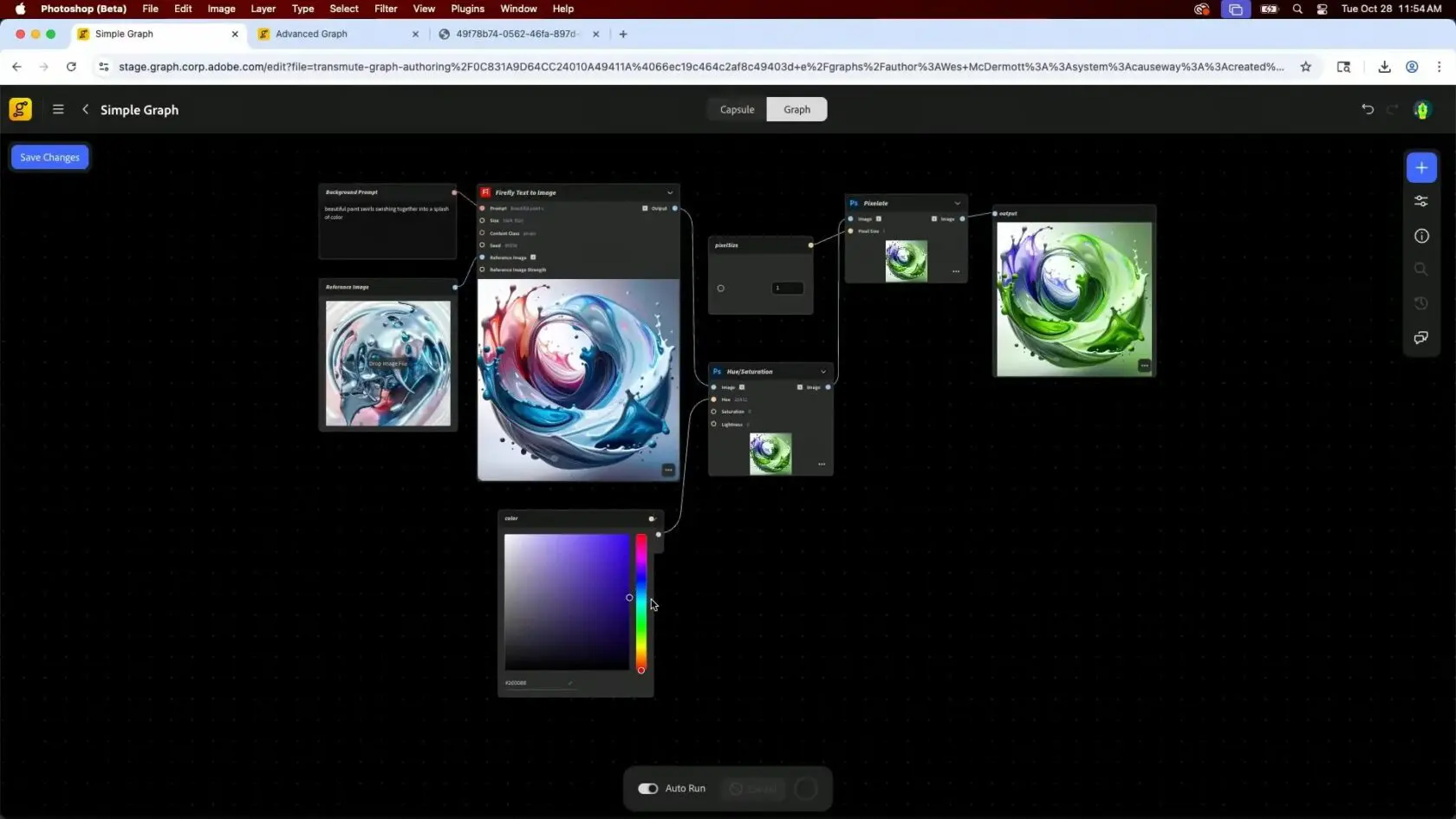Screen dimensions: 1456x819
Task: Toggle Auto Run at the bottom
Action: click(647, 788)
